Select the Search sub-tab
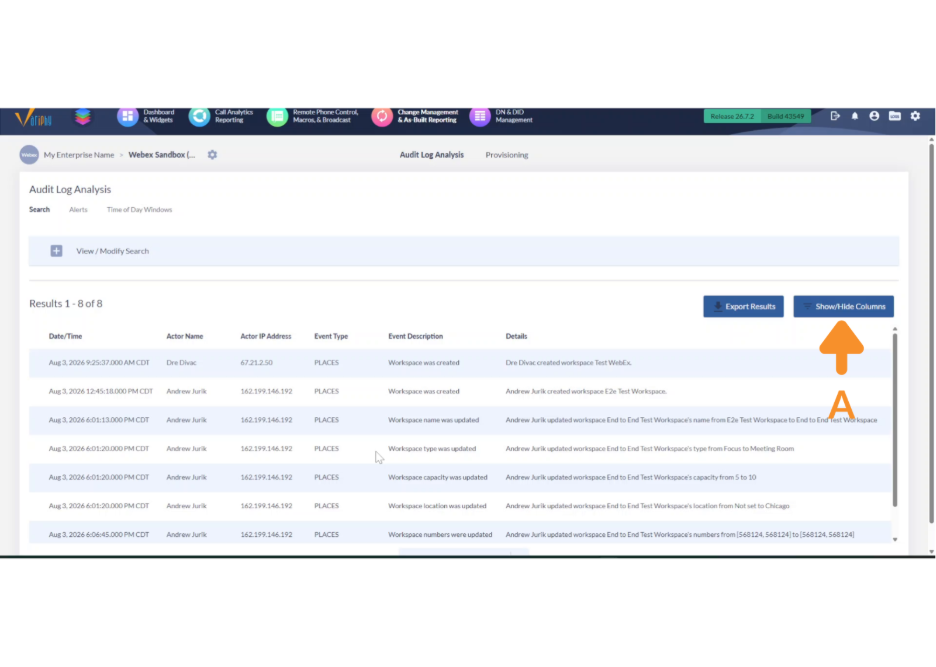 [39, 210]
